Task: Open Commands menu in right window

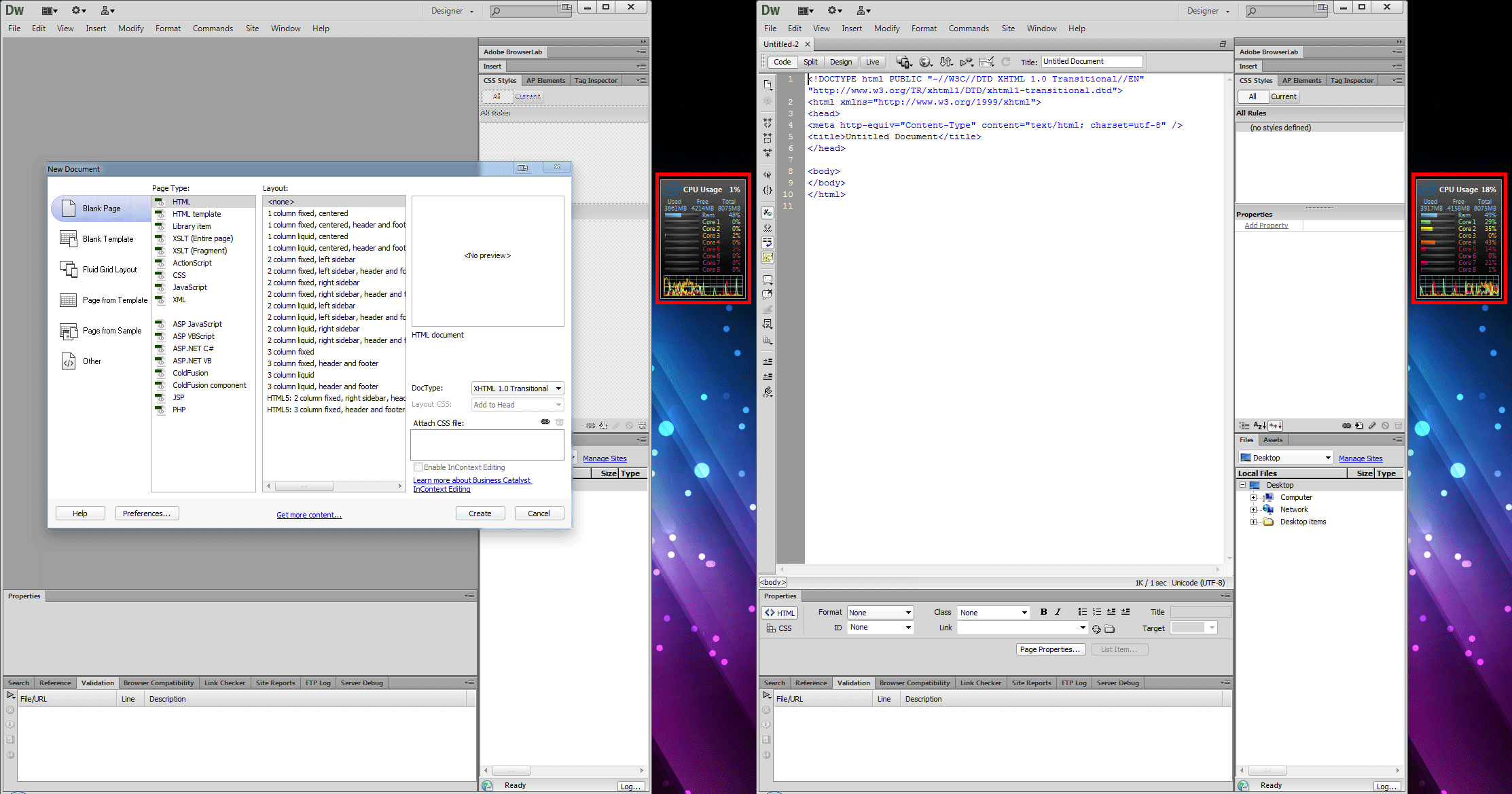Action: (x=969, y=29)
